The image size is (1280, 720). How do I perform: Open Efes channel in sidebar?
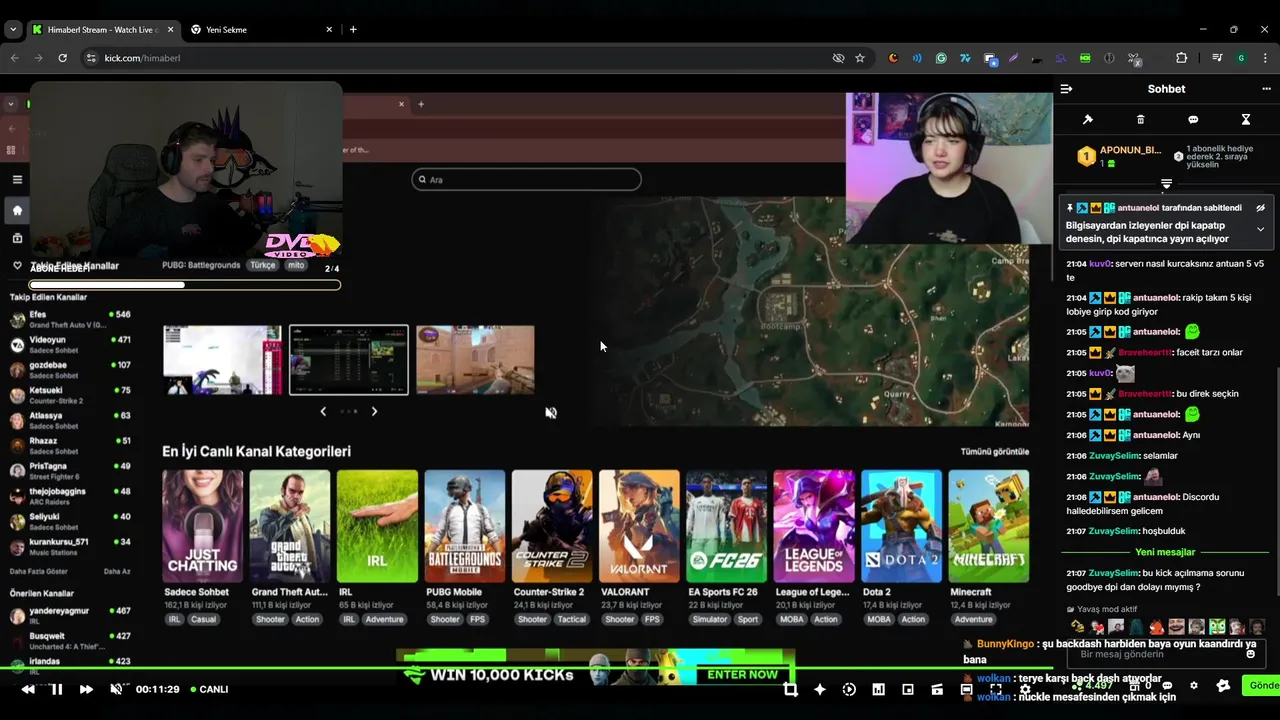68,319
